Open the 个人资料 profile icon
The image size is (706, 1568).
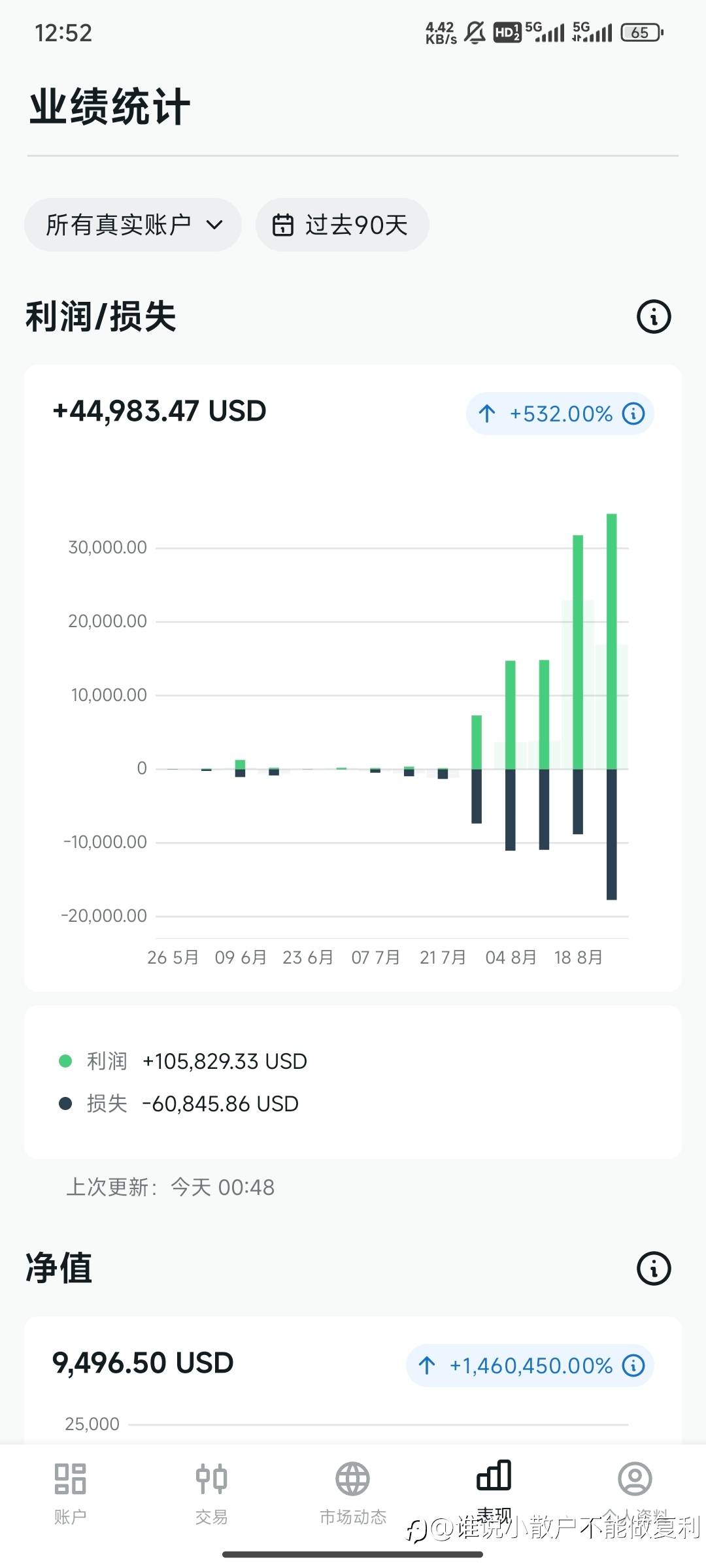point(635,1479)
